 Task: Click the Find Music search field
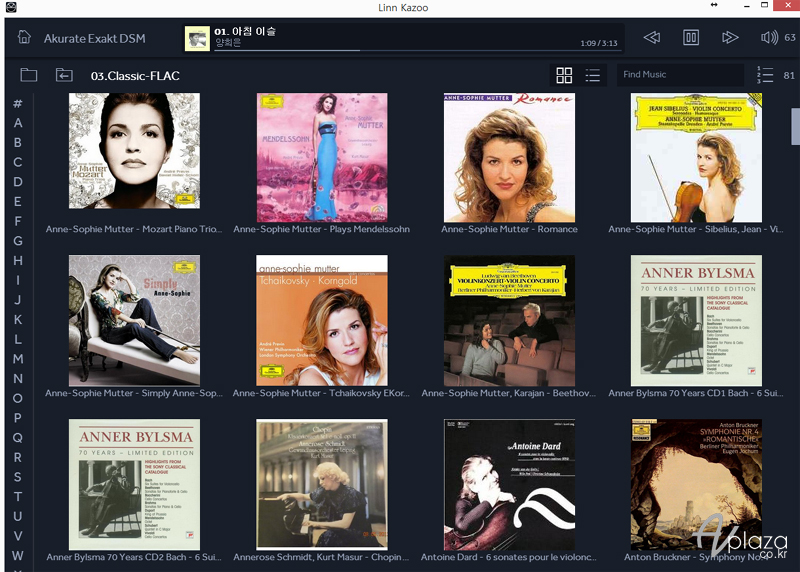point(678,75)
